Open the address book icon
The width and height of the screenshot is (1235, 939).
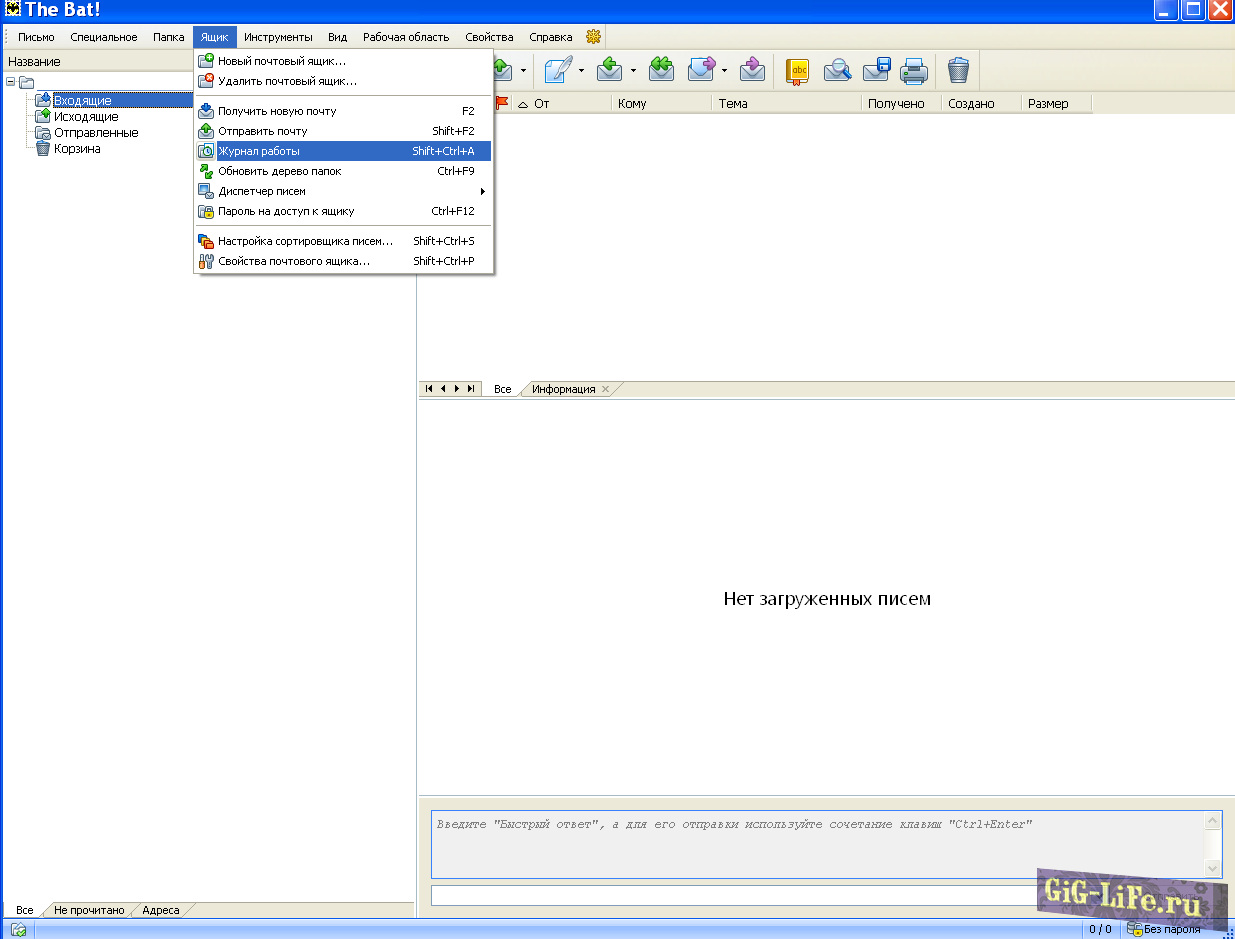[797, 70]
